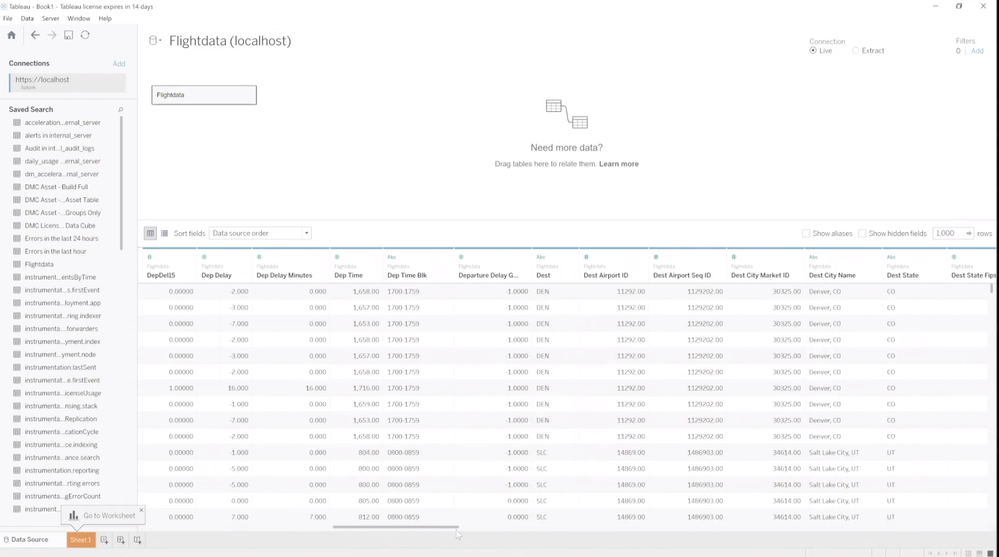Click the Dest City Market ID type icon
Viewport: 999px width, 557px height.
(733, 257)
